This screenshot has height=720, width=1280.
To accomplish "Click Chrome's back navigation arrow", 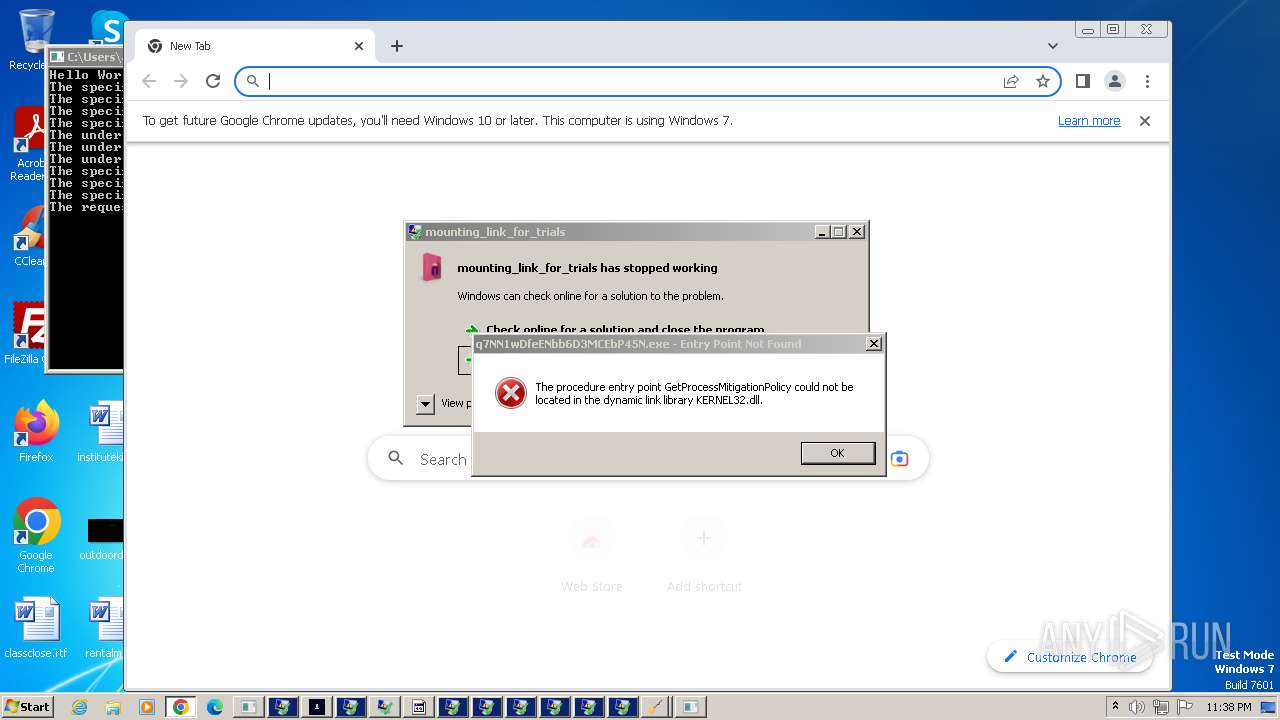I will pyautogui.click(x=149, y=81).
